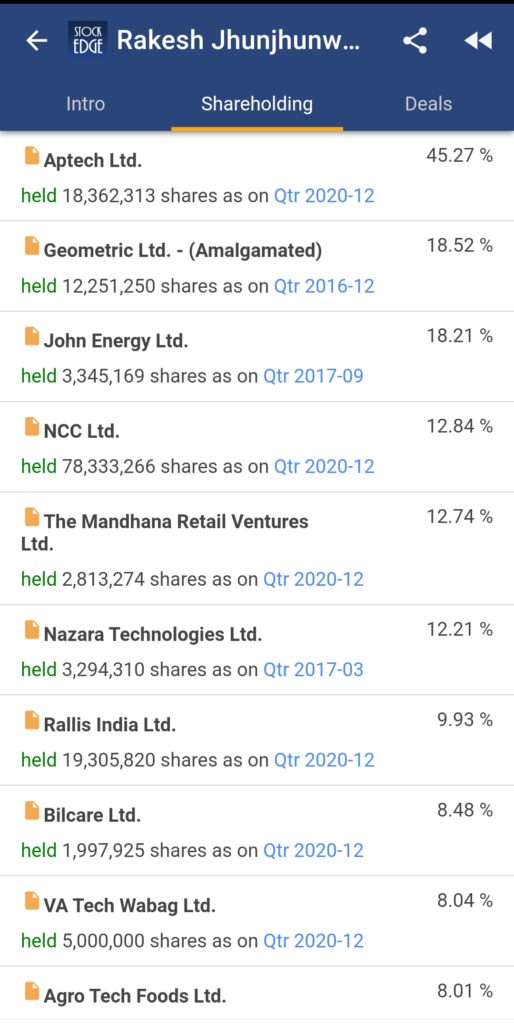This screenshot has height=1024, width=514.
Task: Switch to the Intro tab
Action: [86, 104]
